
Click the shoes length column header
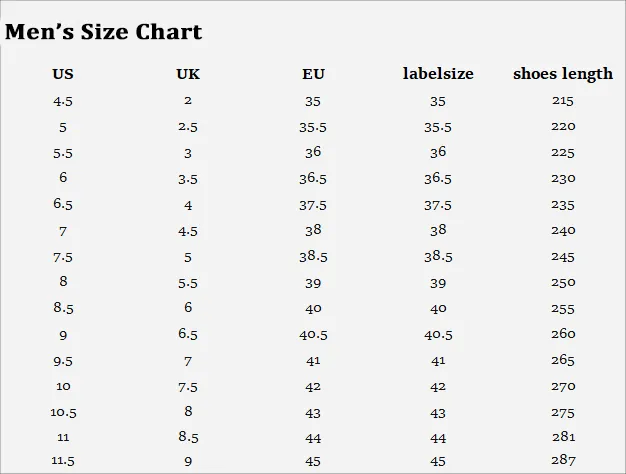click(563, 74)
